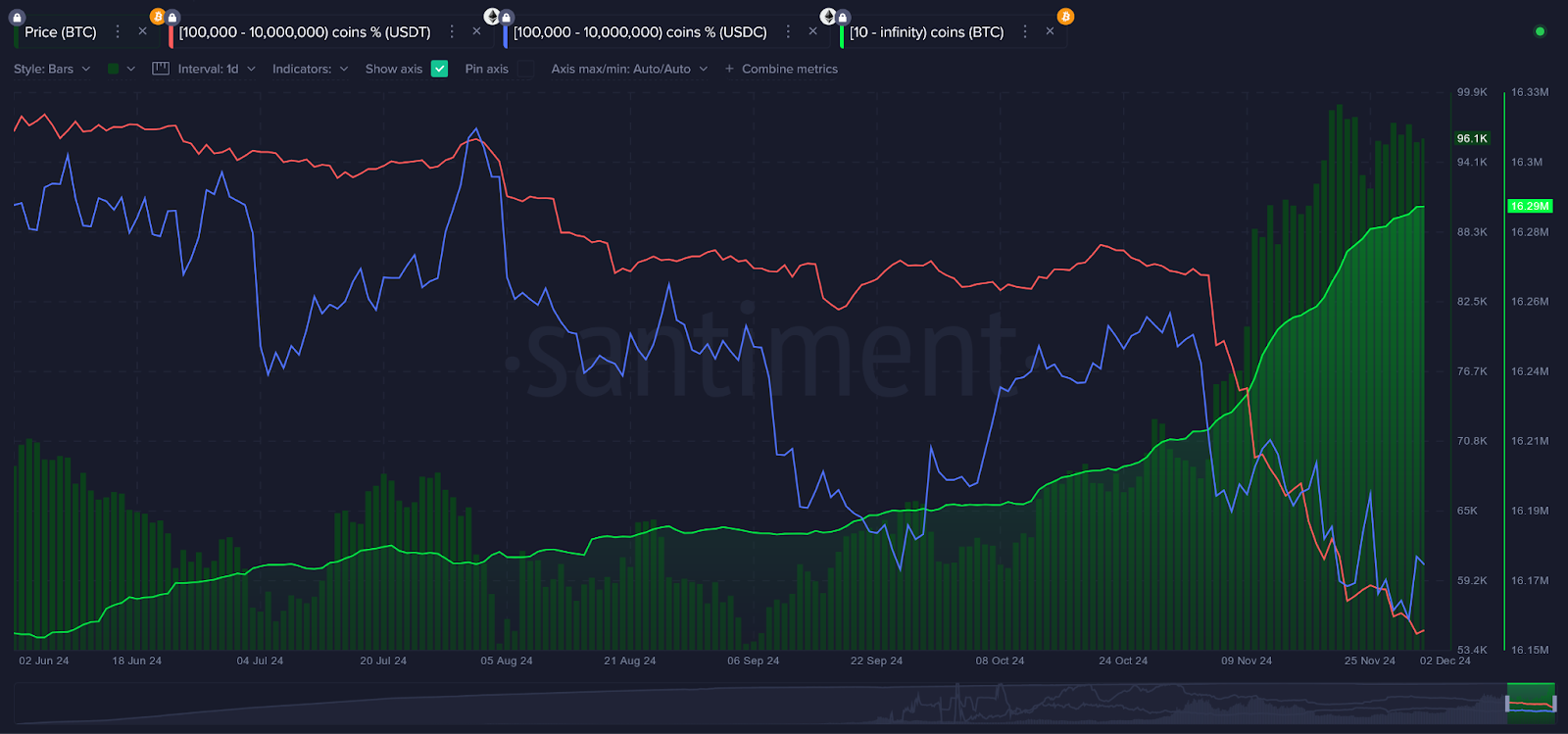Click the 06 Sep 24 date label
This screenshot has width=1568, height=734.
coord(754,661)
